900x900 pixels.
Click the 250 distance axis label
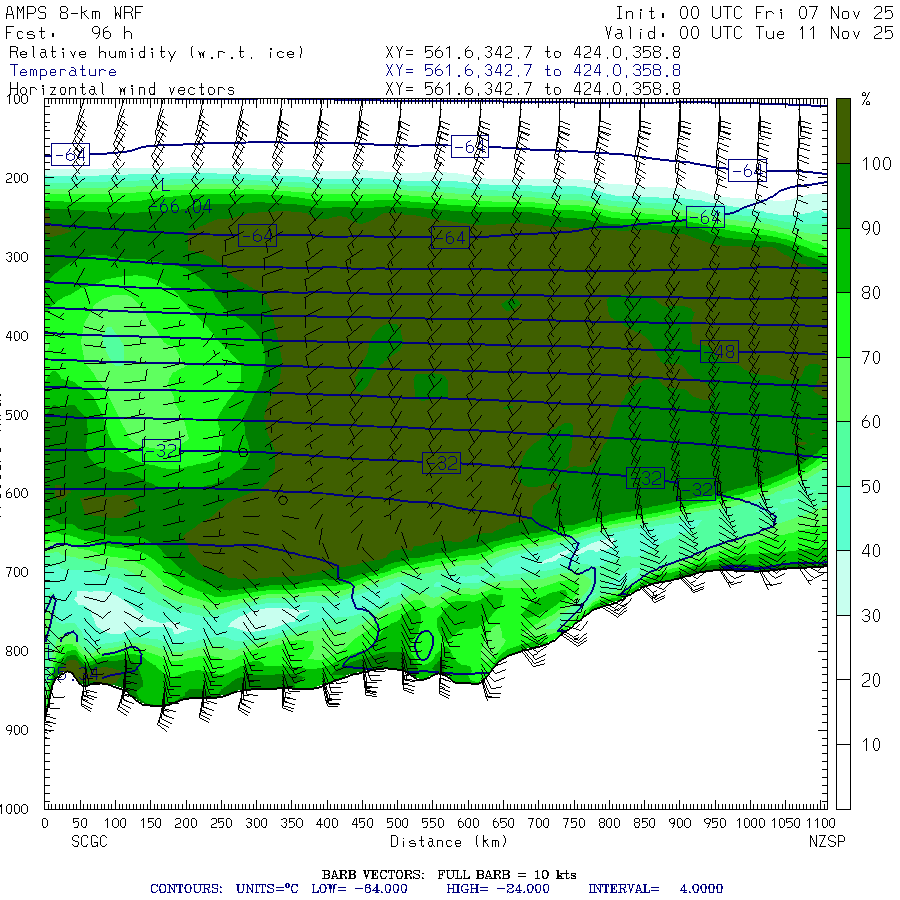(x=221, y=823)
